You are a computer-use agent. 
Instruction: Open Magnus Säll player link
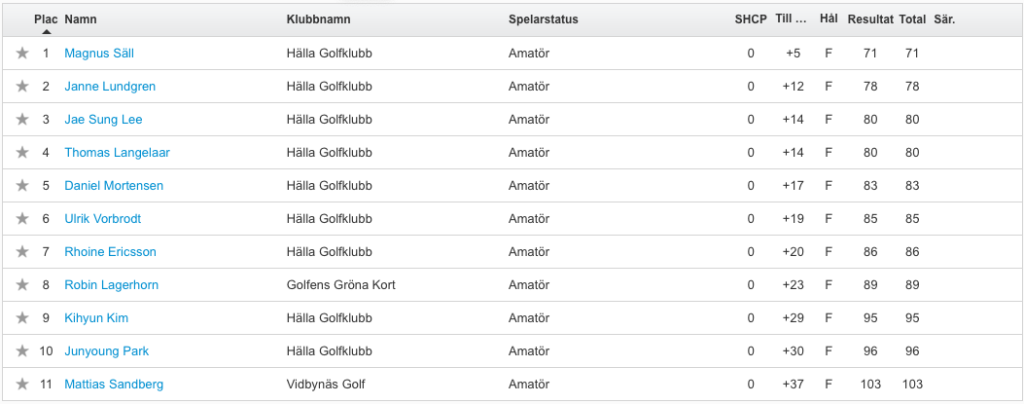pyautogui.click(x=99, y=54)
